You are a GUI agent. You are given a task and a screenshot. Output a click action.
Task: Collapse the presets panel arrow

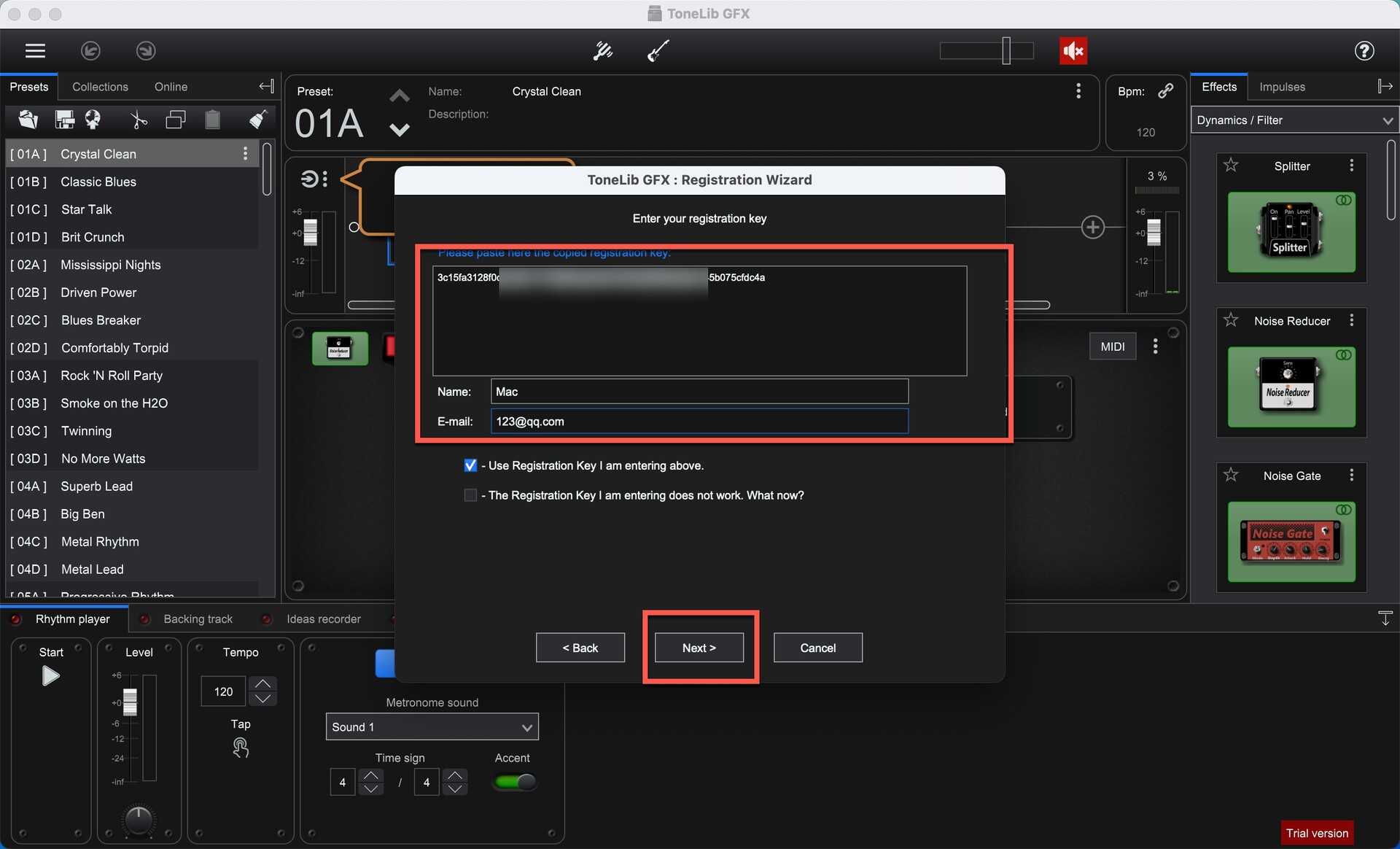(266, 86)
